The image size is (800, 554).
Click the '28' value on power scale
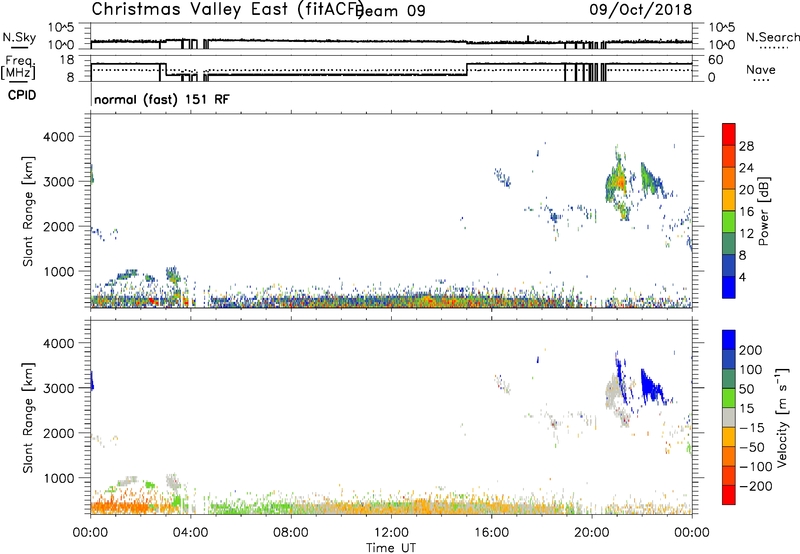tap(746, 146)
